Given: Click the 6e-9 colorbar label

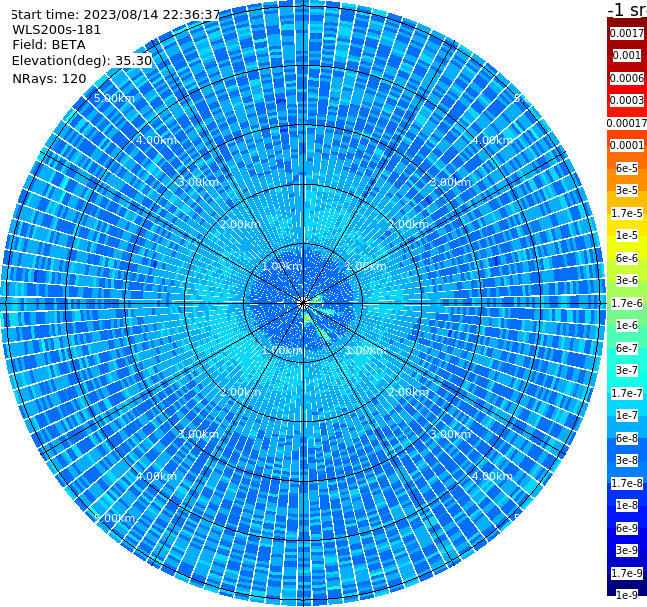Looking at the screenshot, I should (x=627, y=528).
